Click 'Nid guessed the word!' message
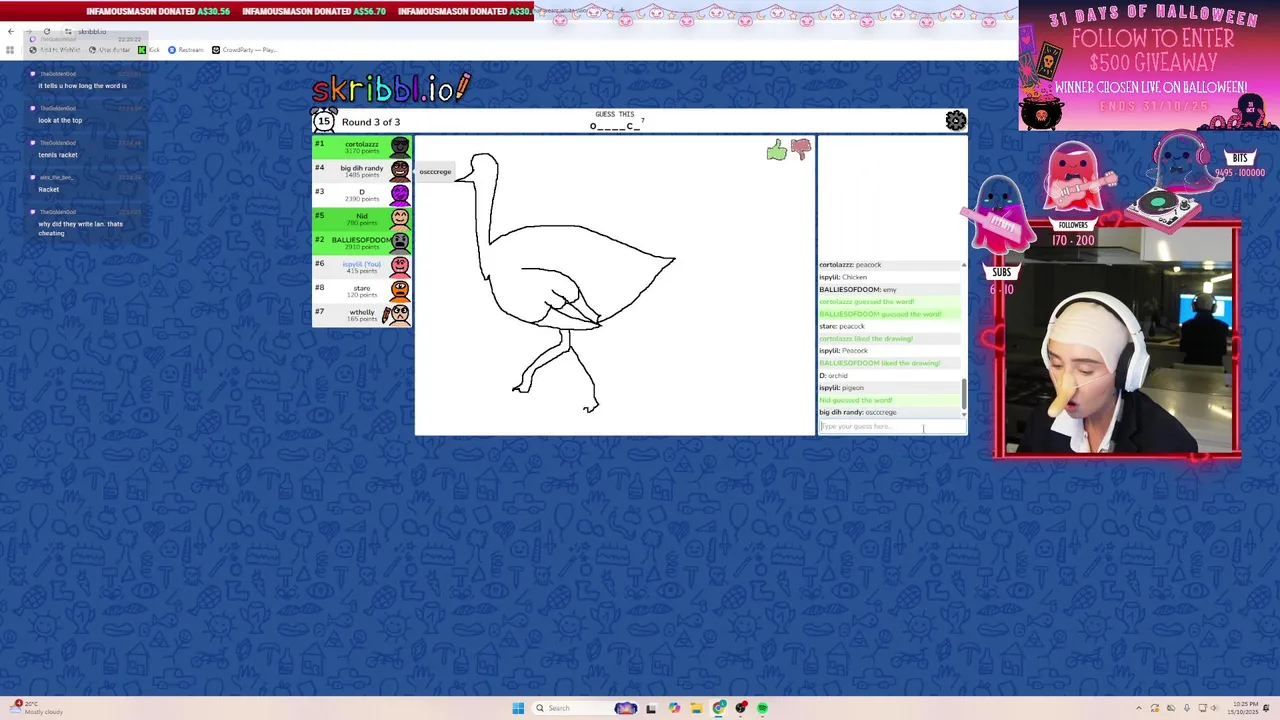1280x720 pixels. point(856,400)
